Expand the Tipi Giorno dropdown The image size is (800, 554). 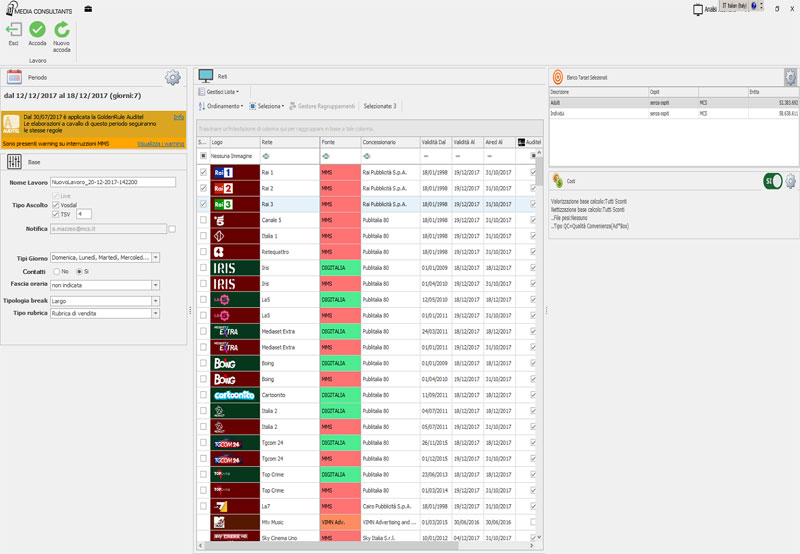coord(156,257)
